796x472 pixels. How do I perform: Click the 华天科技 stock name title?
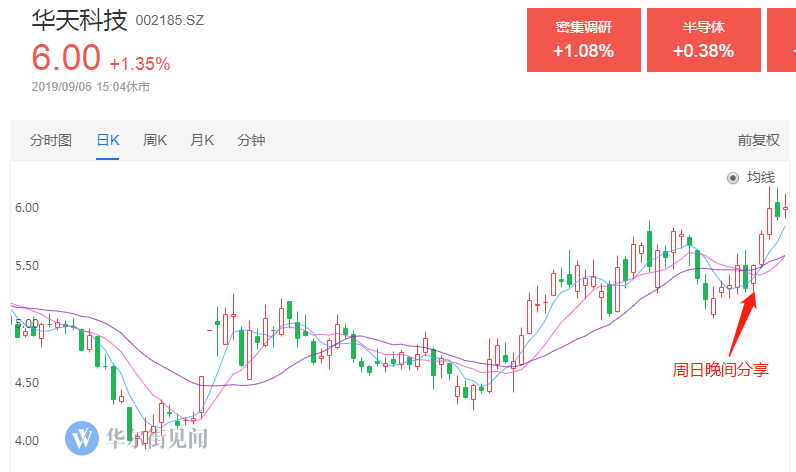pyautogui.click(x=79, y=20)
